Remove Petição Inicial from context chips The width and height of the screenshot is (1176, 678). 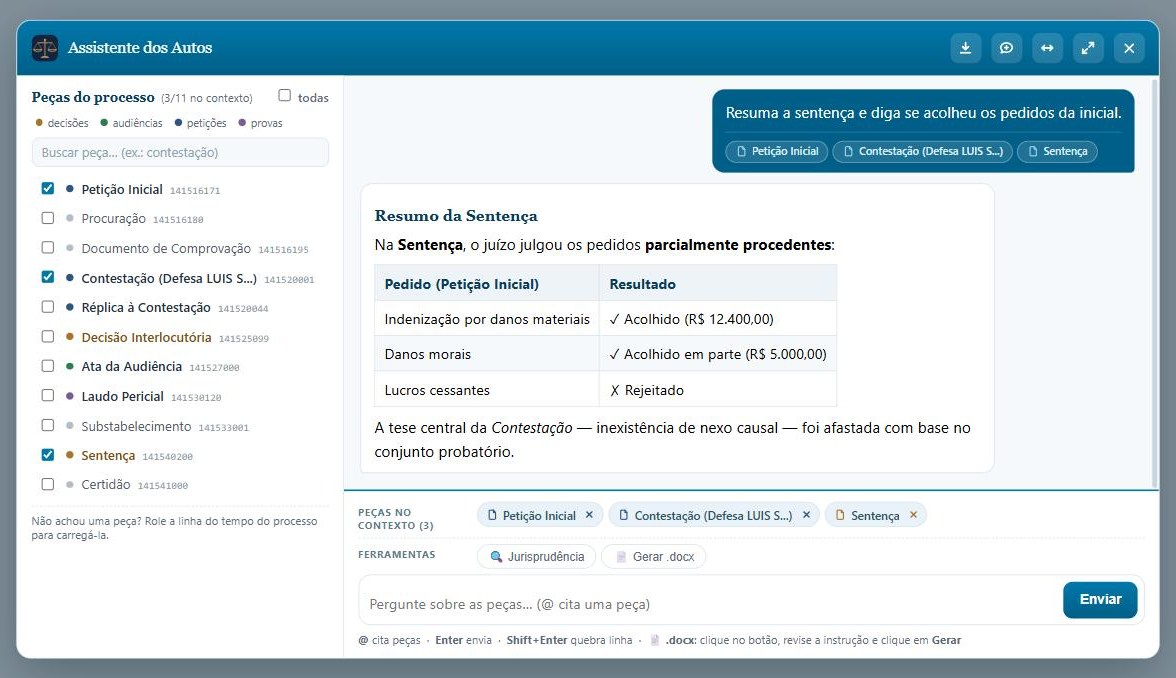point(590,514)
